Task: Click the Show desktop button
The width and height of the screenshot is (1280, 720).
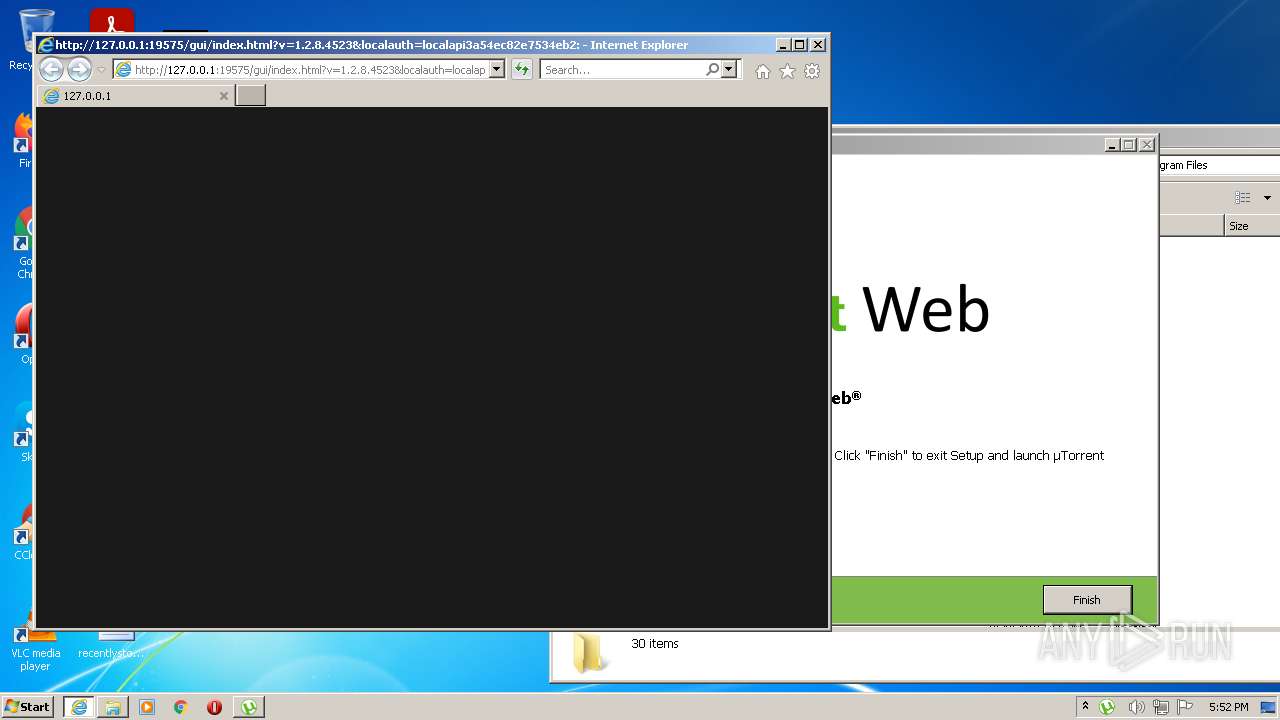Action: pos(1268,707)
